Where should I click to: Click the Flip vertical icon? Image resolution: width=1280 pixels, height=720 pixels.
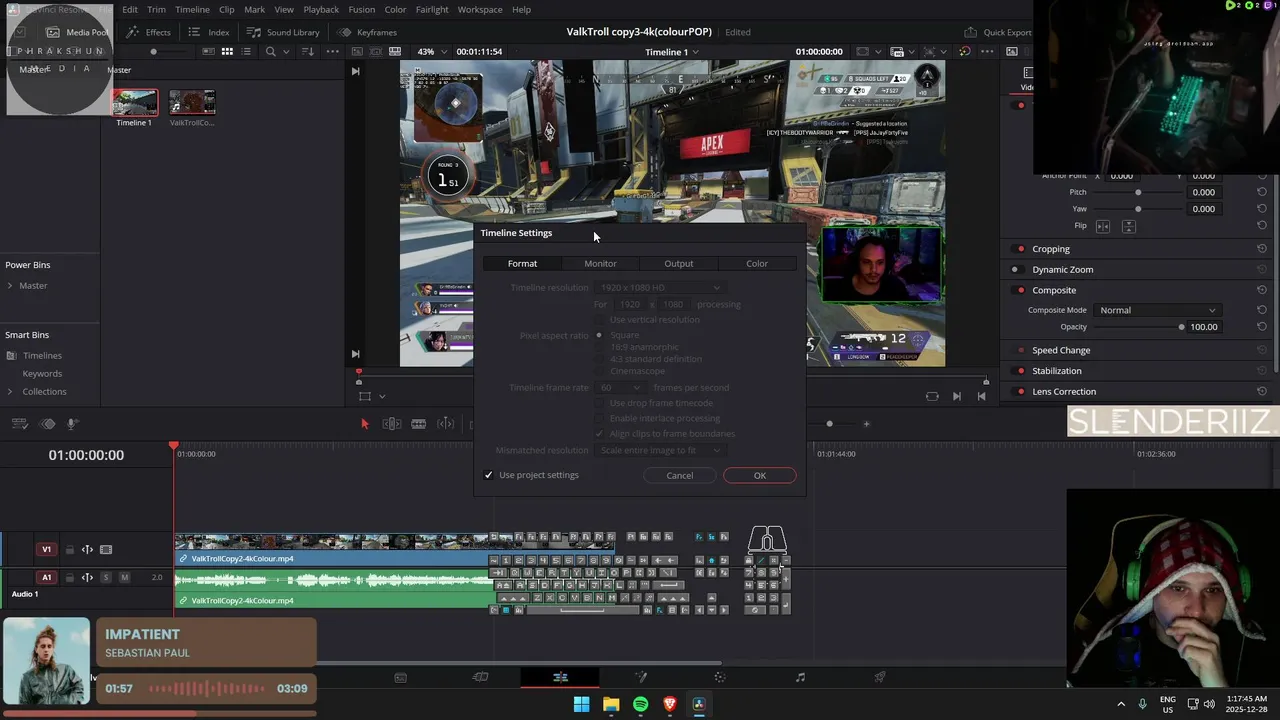click(1128, 227)
